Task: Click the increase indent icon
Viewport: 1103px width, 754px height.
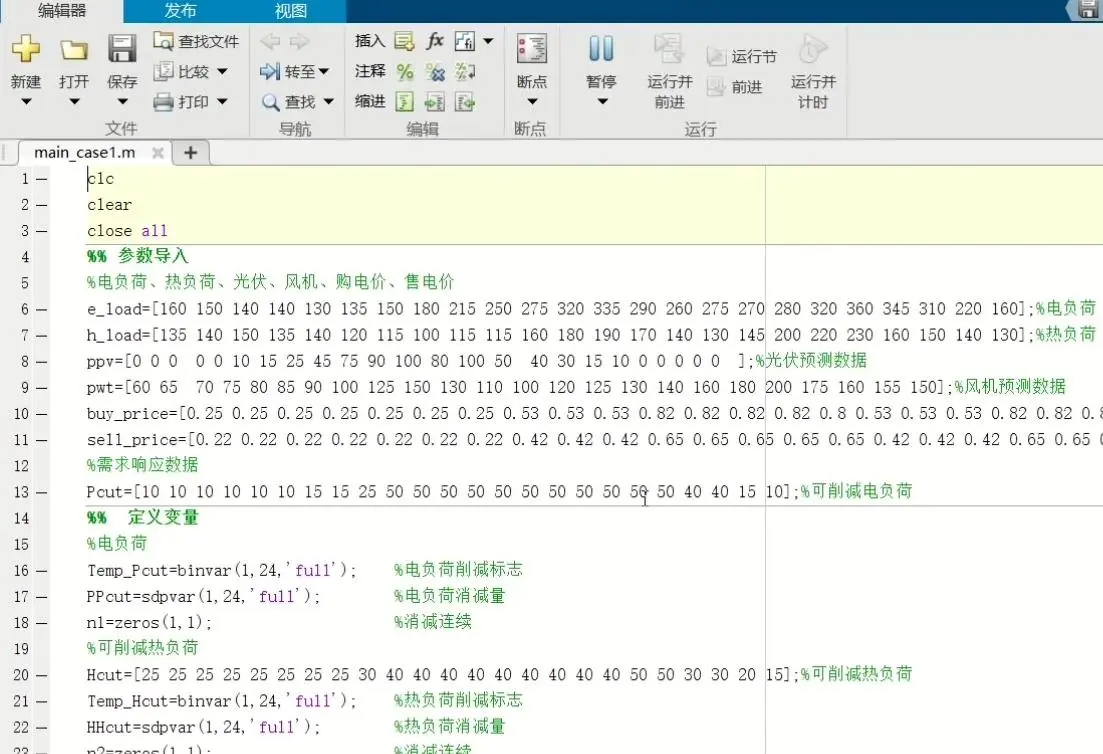Action: coord(435,103)
